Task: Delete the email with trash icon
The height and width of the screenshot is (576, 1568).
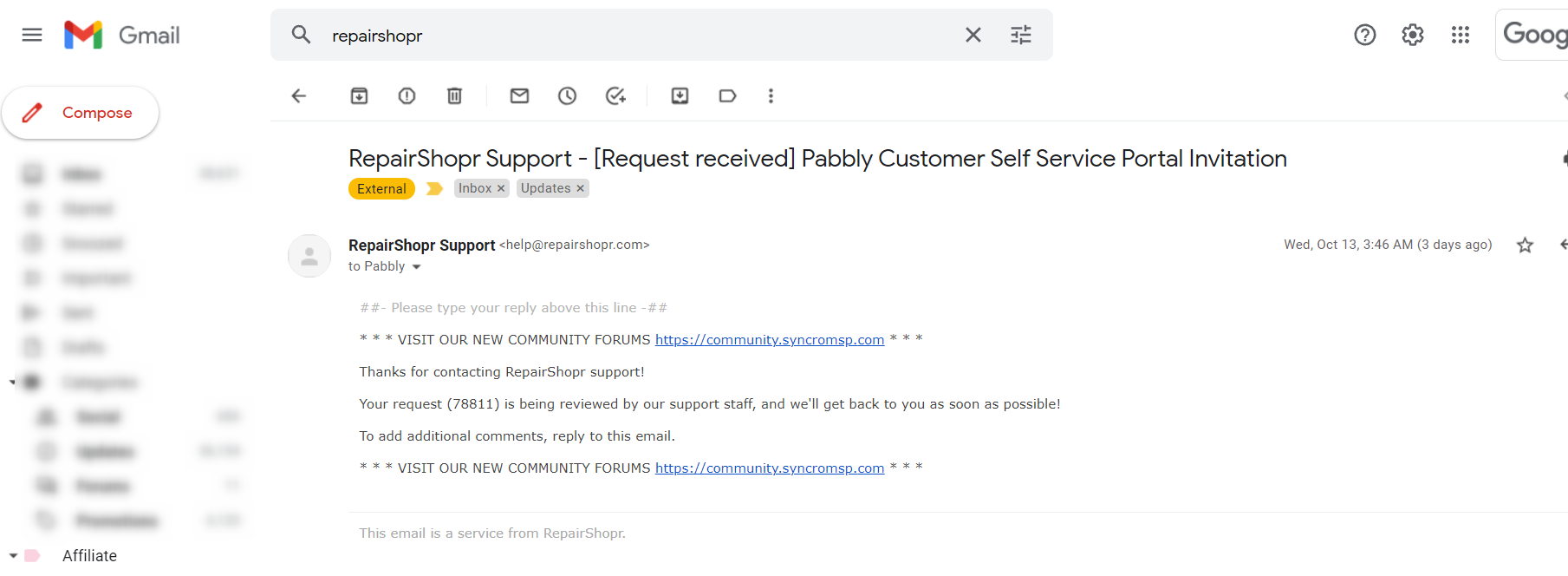Action: coord(454,95)
